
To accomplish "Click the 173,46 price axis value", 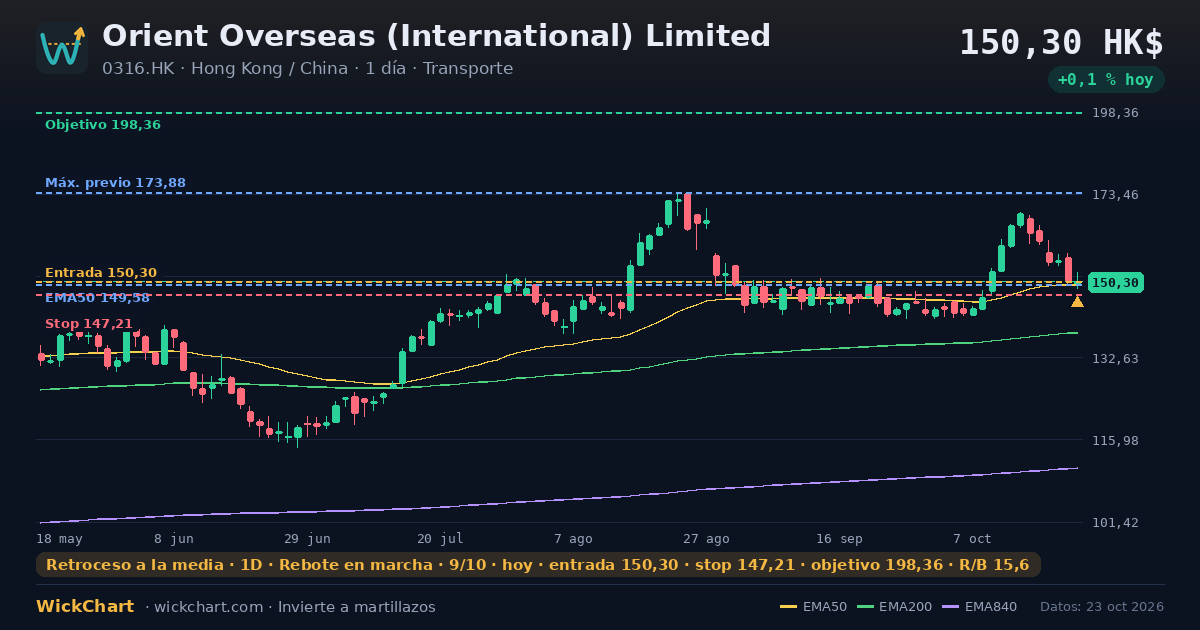I will [x=1115, y=194].
